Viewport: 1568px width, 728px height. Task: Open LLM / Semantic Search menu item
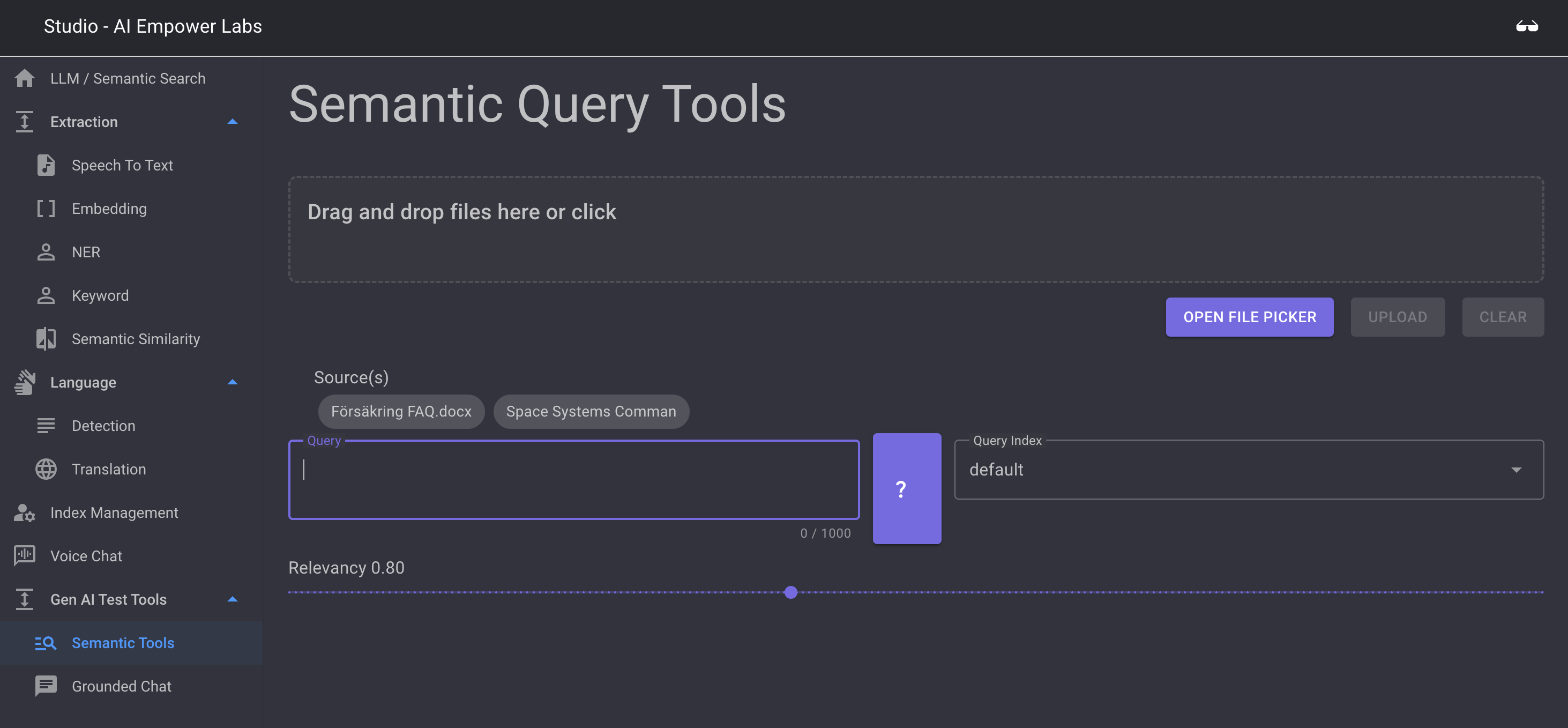(128, 78)
